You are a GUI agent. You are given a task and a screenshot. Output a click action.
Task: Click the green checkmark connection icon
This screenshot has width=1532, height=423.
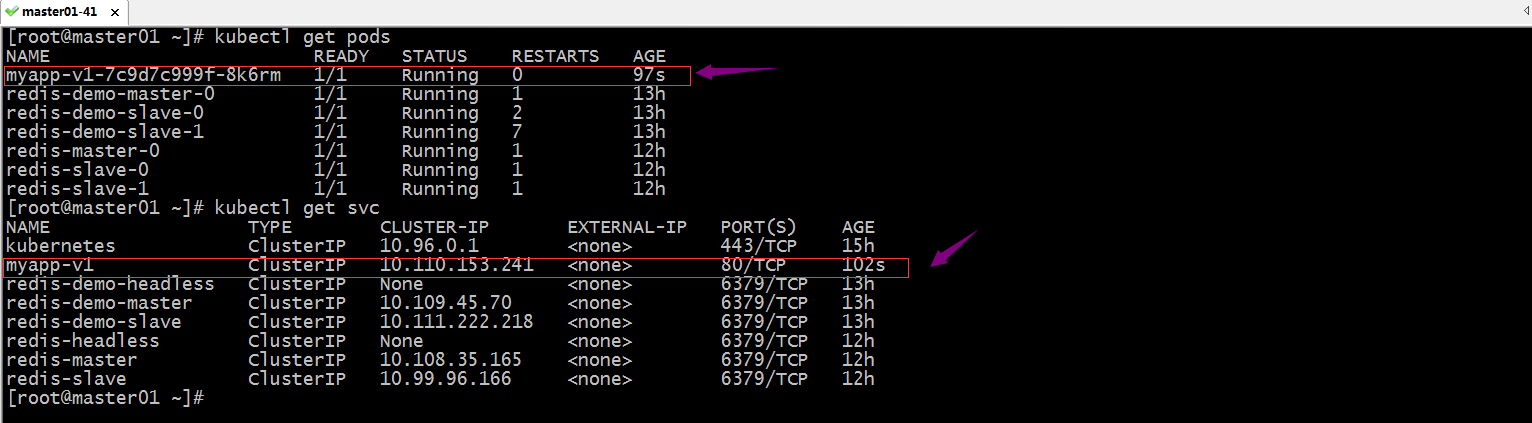click(x=10, y=10)
